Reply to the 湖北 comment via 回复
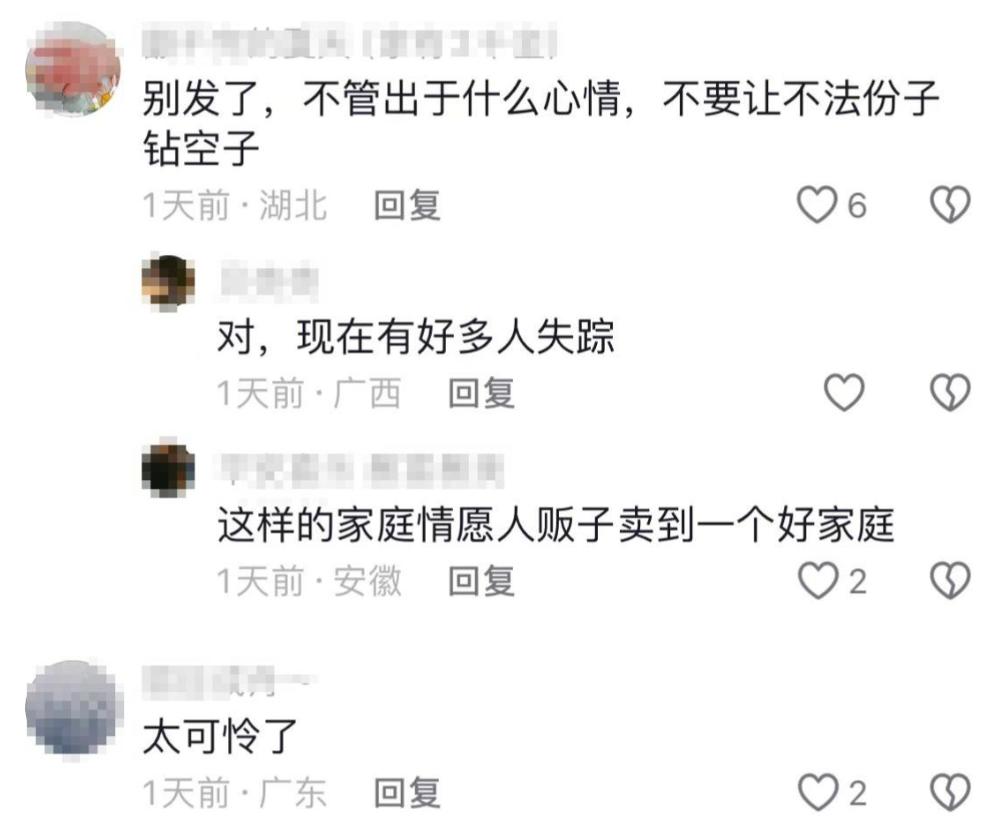The width and height of the screenshot is (1004, 816). point(407,206)
